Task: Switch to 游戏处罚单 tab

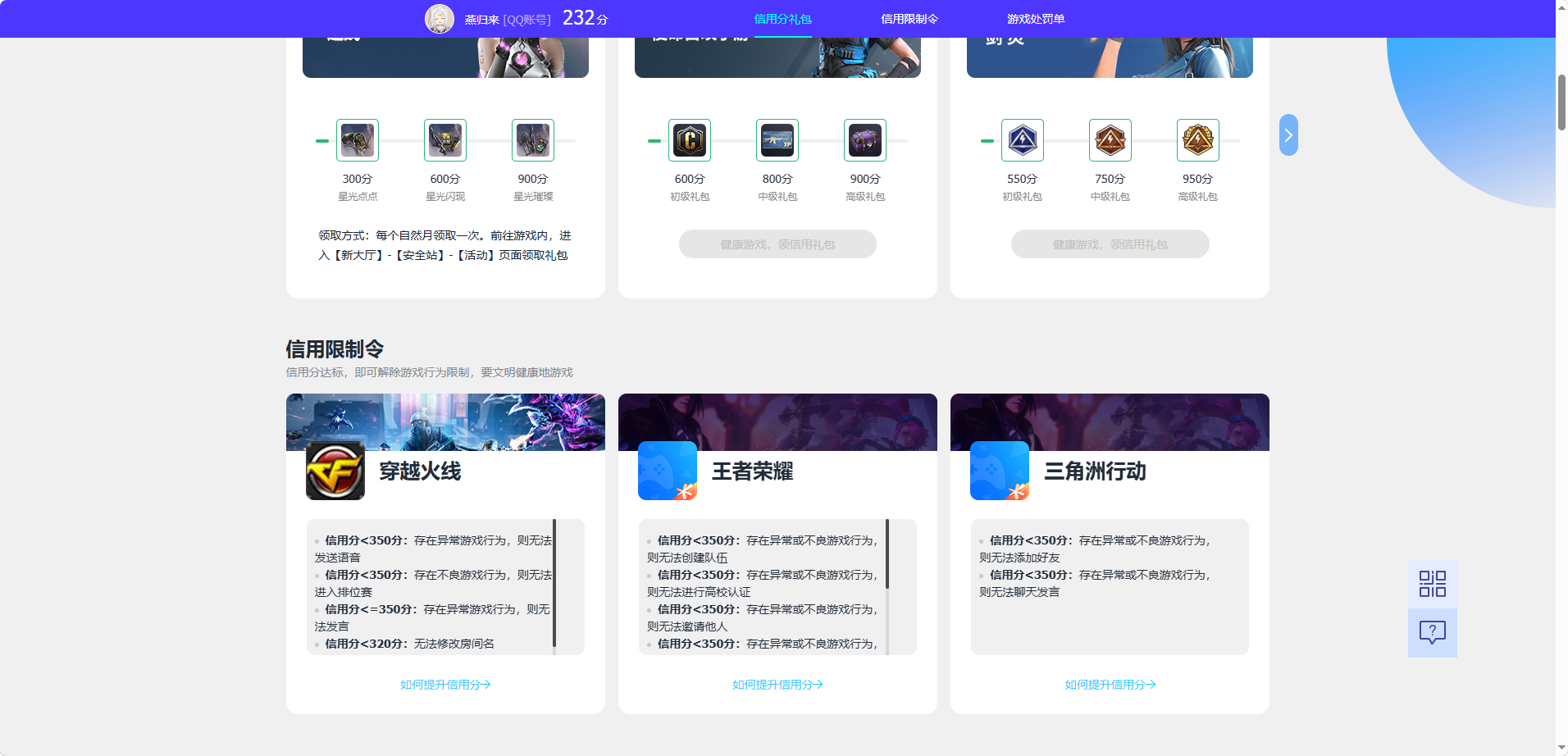Action: [1036, 19]
